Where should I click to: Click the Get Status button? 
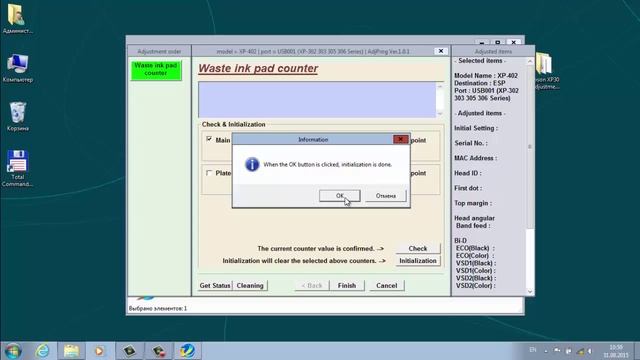point(215,285)
